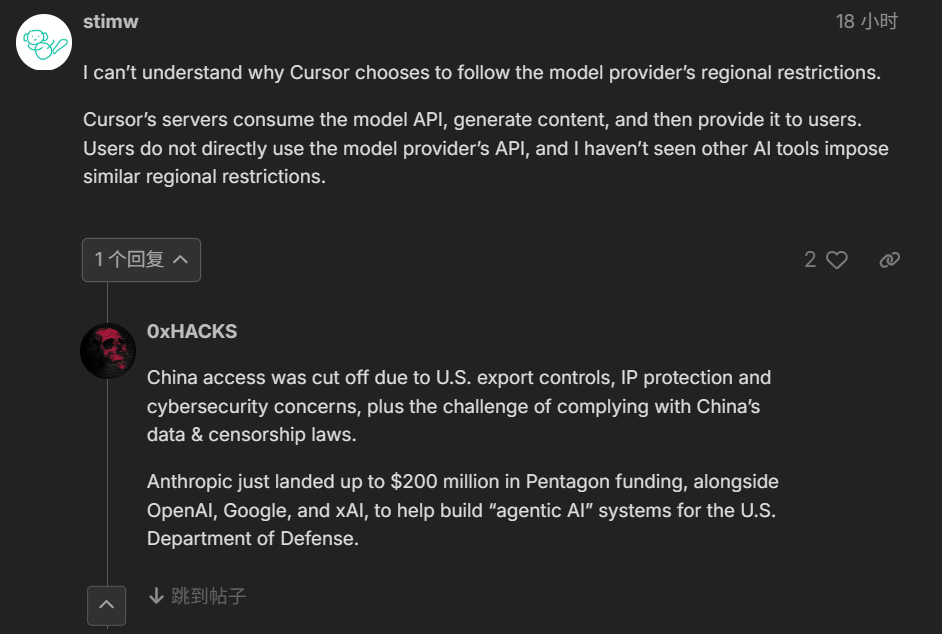Open stimw username profile
The width and height of the screenshot is (942, 634).
111,22
